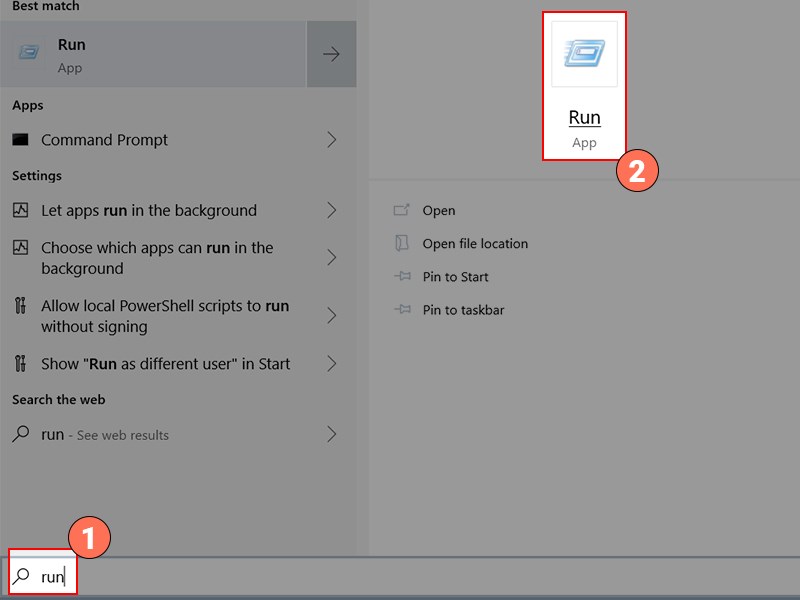Image resolution: width=800 pixels, height=600 pixels.
Task: Expand chevron for run web results
Action: [x=332, y=434]
